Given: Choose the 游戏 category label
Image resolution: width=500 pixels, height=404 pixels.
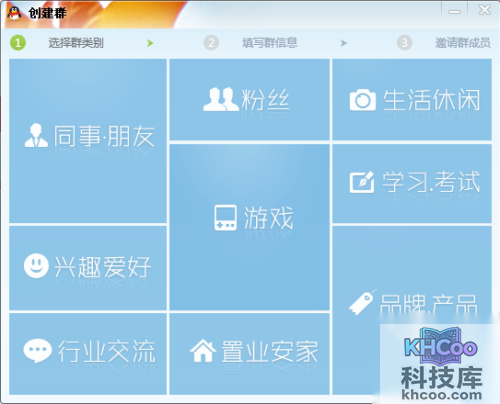Looking at the screenshot, I should [x=269, y=218].
